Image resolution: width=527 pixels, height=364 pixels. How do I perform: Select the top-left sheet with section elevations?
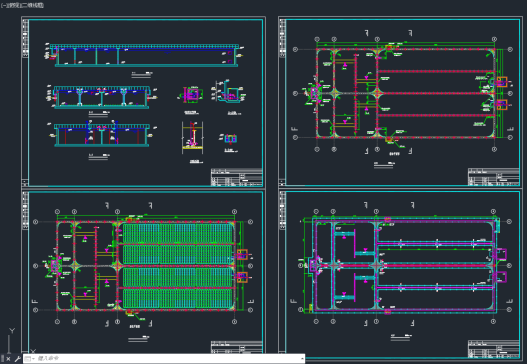tap(143, 102)
